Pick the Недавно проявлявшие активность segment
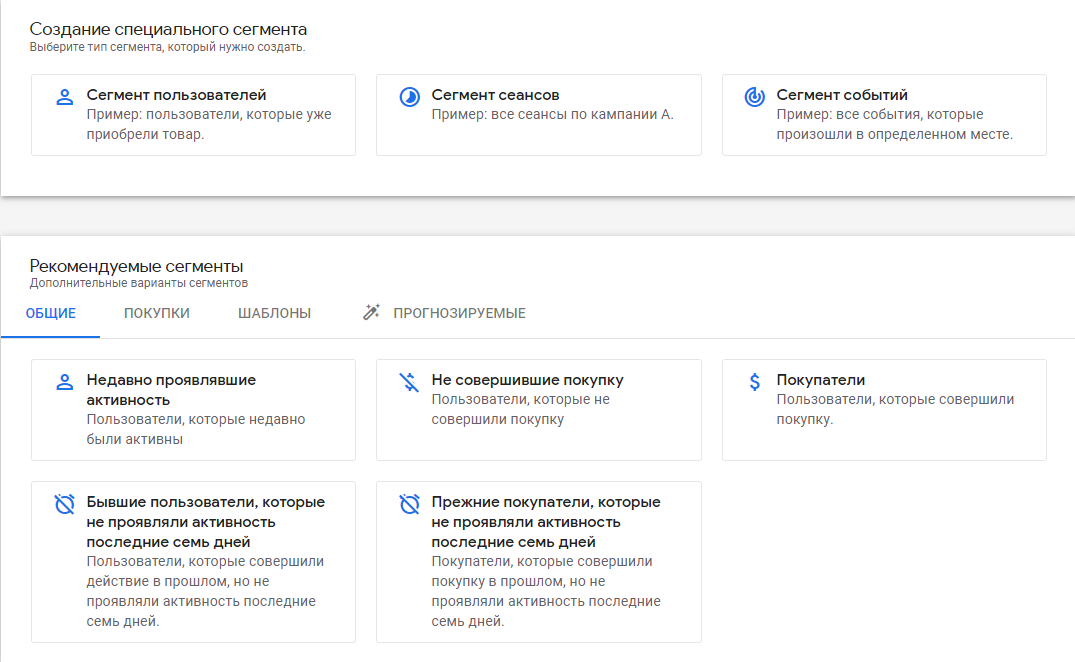 pos(193,410)
